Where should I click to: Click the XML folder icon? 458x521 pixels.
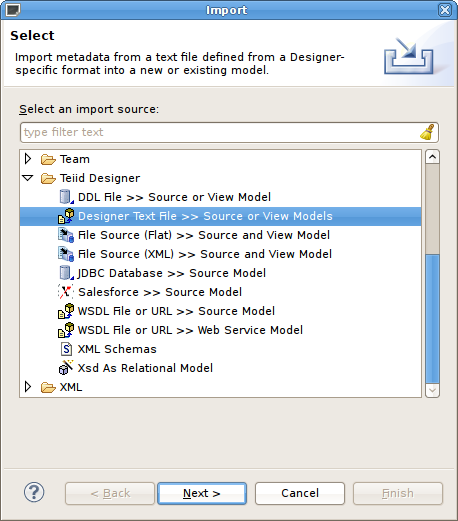48,387
